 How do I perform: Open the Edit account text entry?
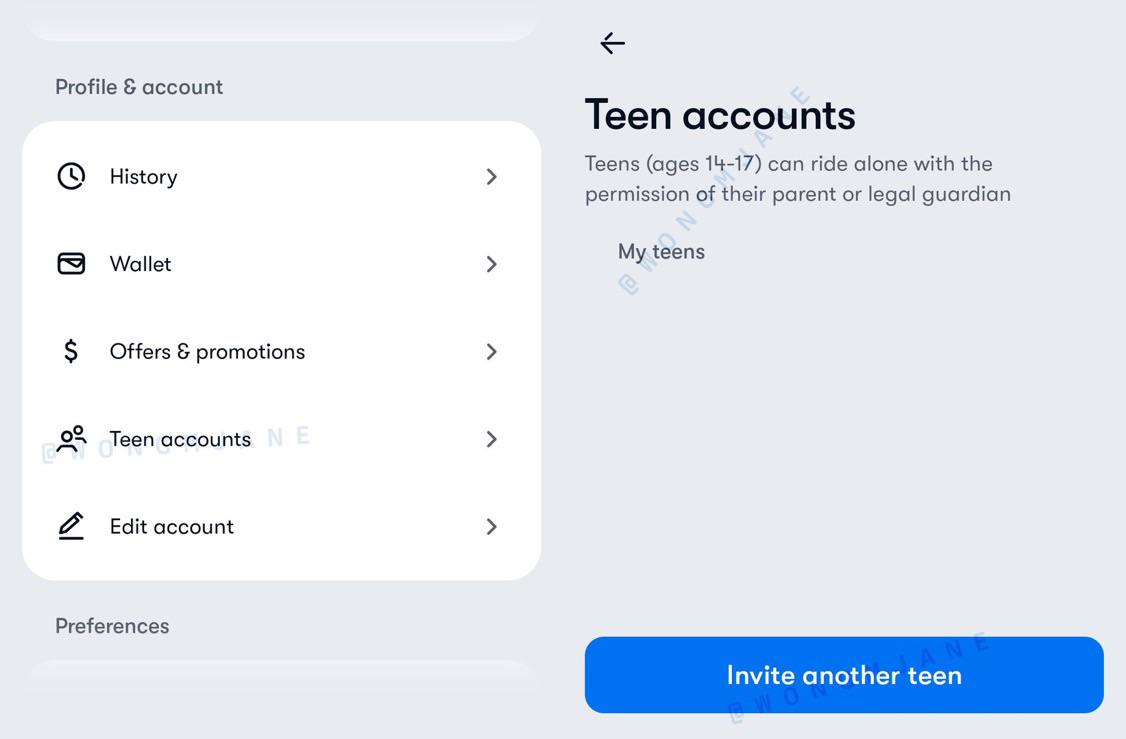click(171, 527)
